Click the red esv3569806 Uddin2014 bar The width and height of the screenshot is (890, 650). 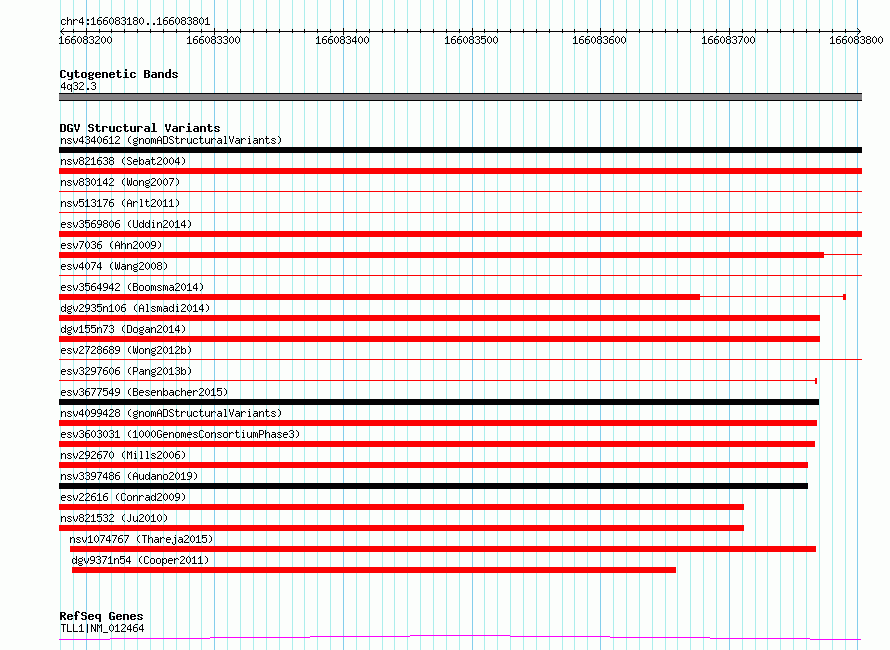(x=460, y=234)
